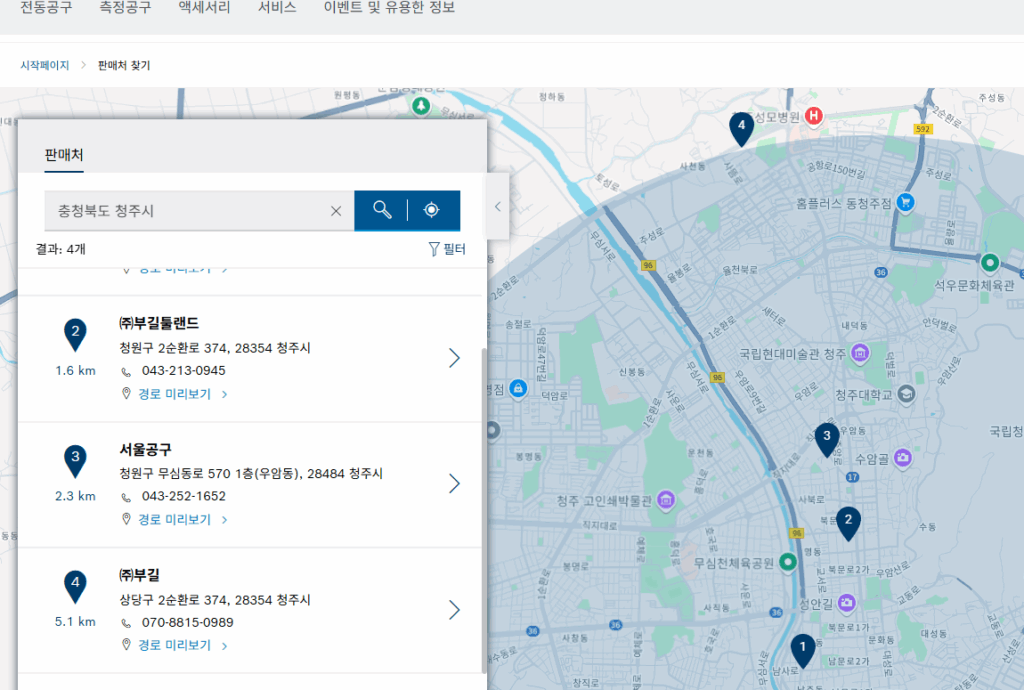Screen dimensions: 1024x690
Task: Click the blue shopping bag map icon
Action: 518,389
